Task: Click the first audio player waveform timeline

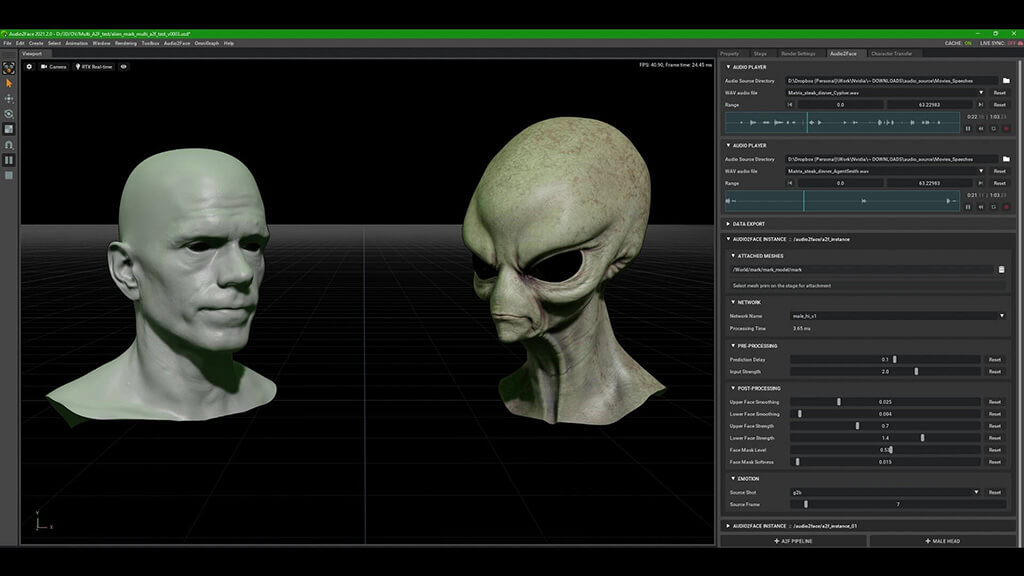Action: 842,123
